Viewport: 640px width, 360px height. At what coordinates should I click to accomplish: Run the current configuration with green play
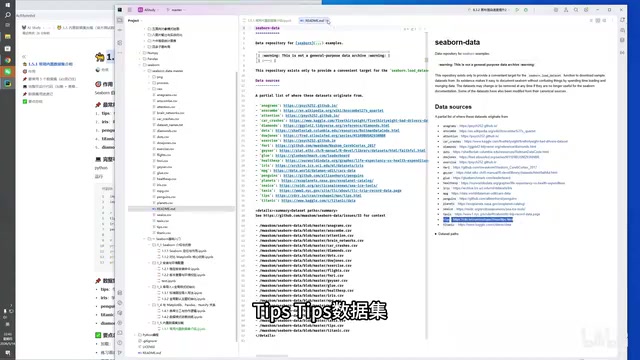(517, 10)
